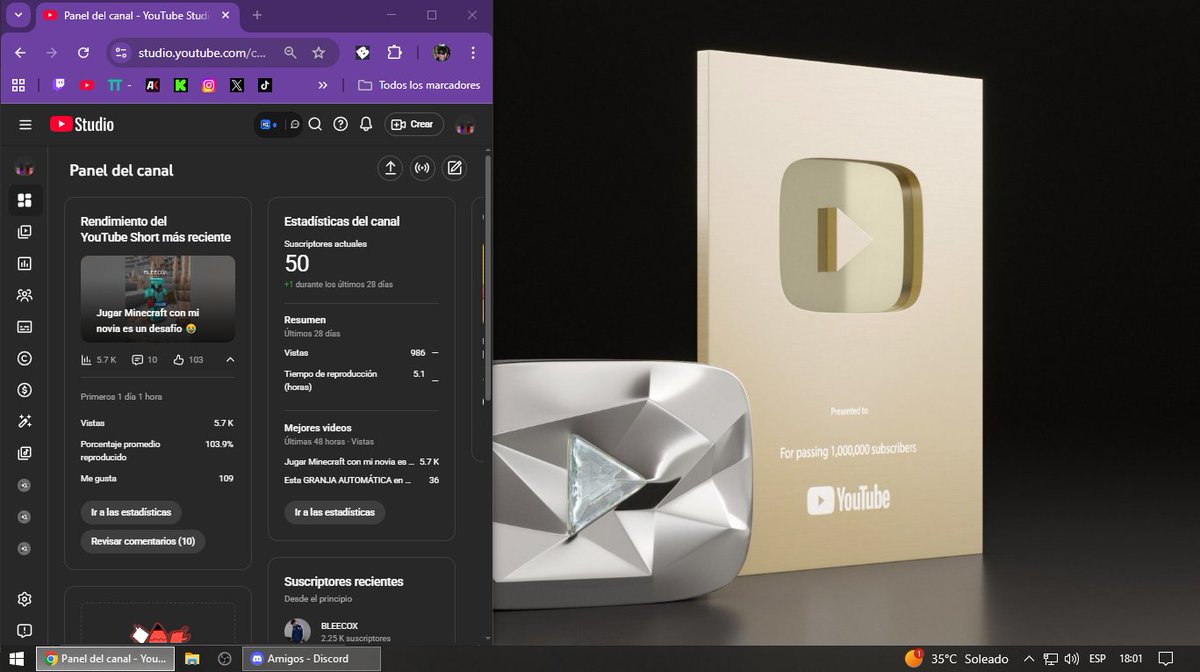View site information icon in address bar
The height and width of the screenshot is (672, 1200).
pos(120,53)
